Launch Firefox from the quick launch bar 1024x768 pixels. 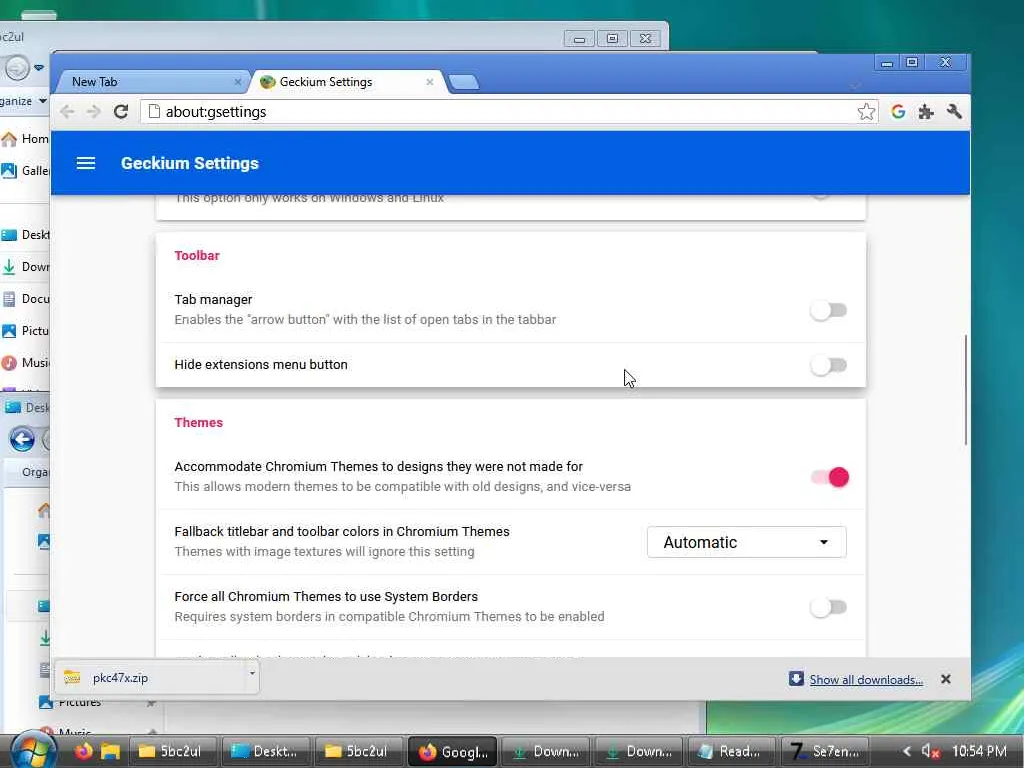(84, 751)
